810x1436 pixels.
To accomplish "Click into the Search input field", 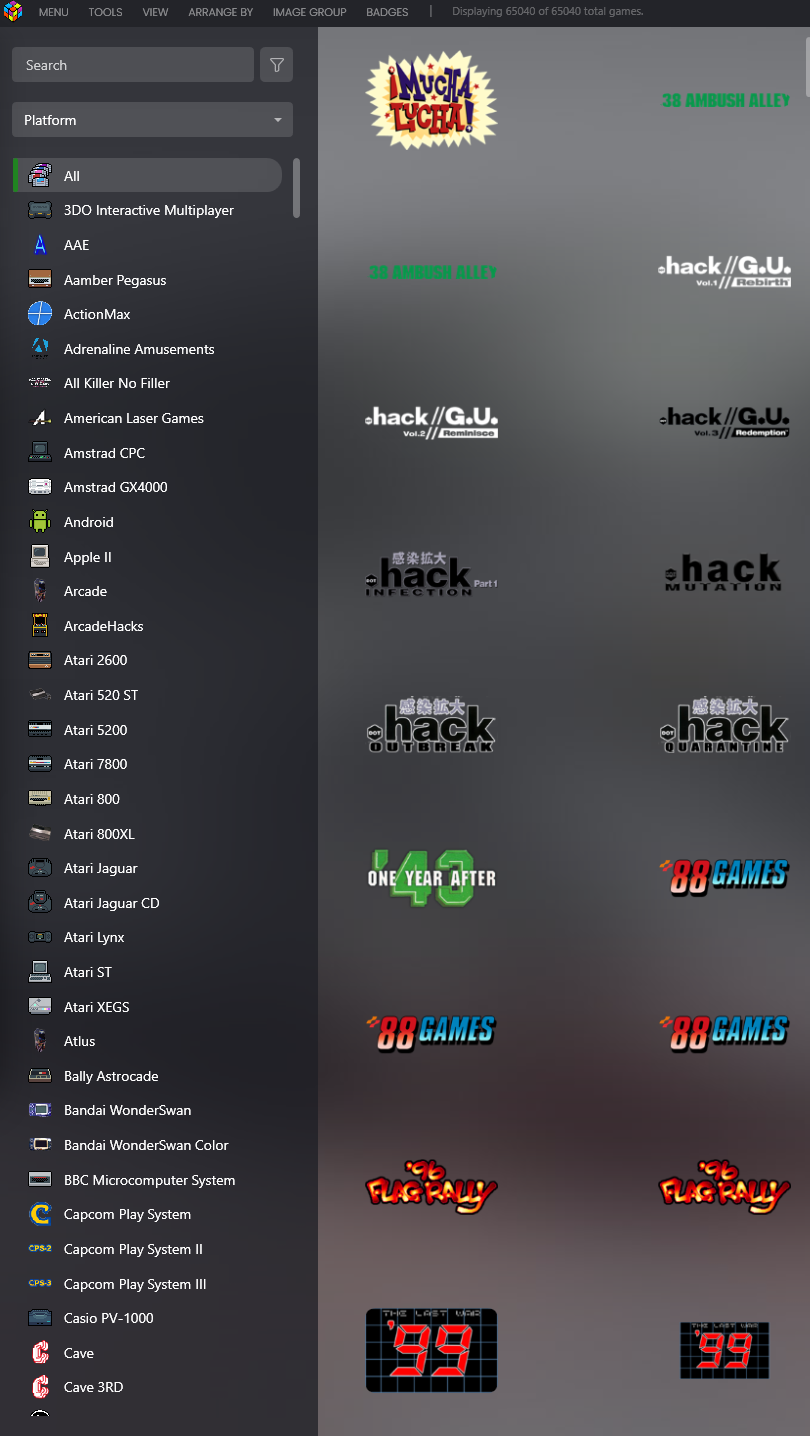I will click(133, 65).
